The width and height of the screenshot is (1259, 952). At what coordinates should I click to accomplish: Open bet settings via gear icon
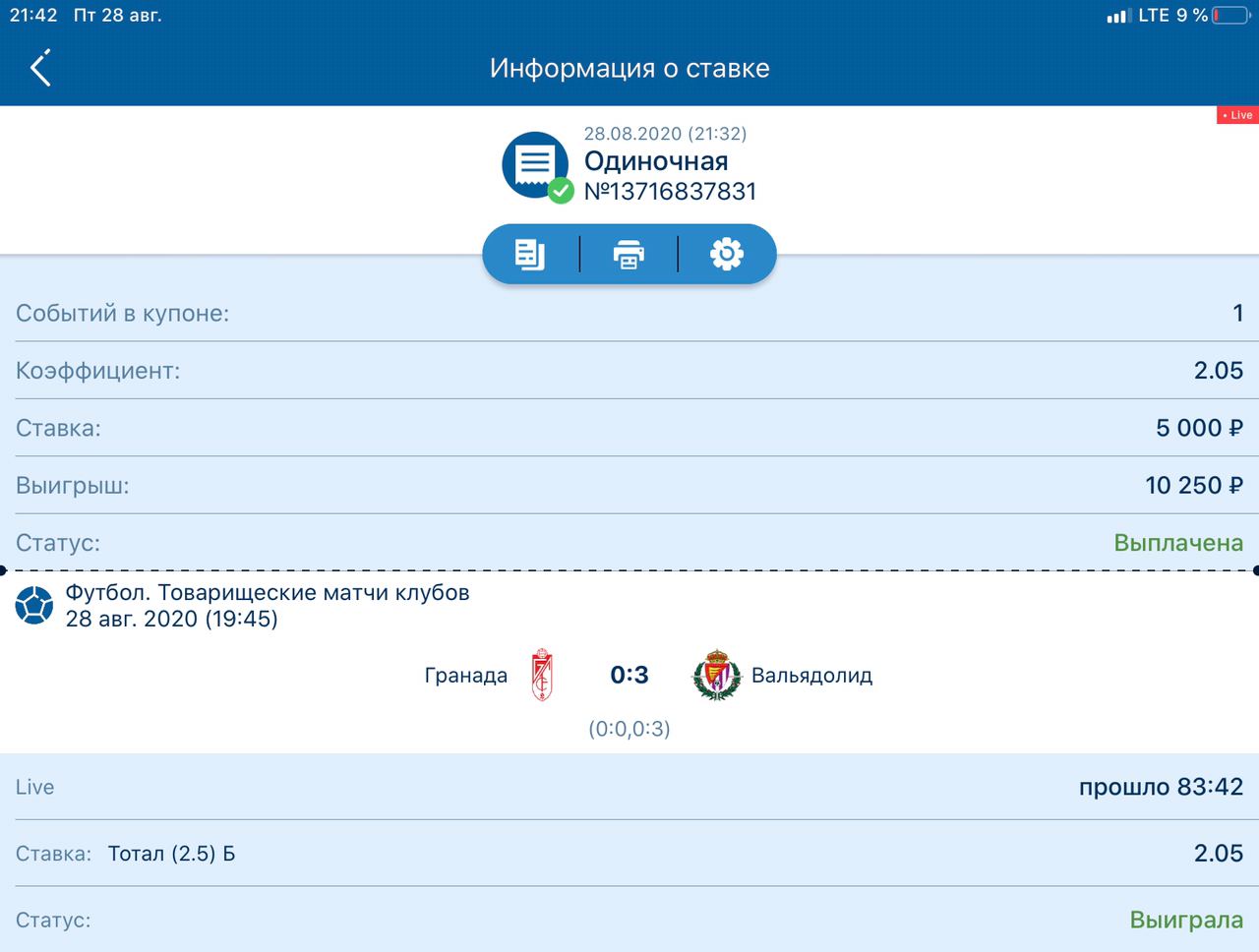pyautogui.click(x=727, y=254)
